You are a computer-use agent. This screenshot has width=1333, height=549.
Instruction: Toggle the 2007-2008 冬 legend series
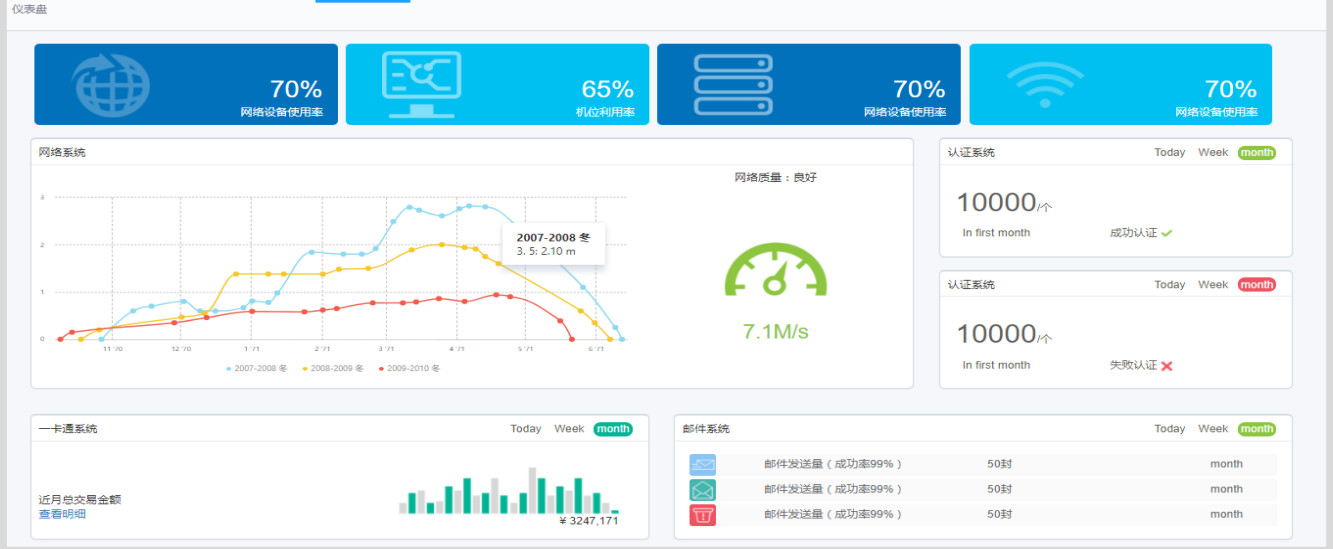[257, 368]
